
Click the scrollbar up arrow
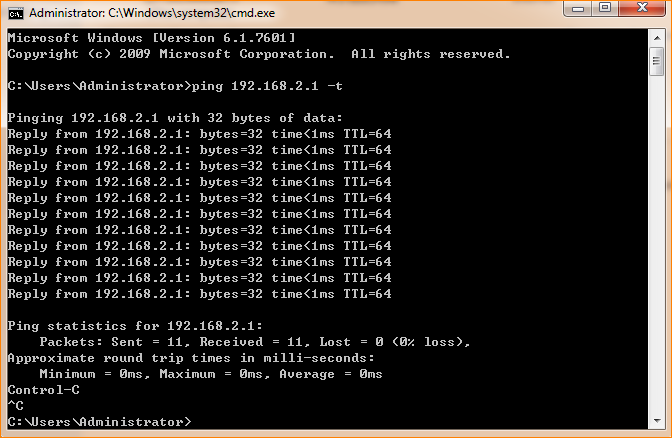[x=656, y=37]
